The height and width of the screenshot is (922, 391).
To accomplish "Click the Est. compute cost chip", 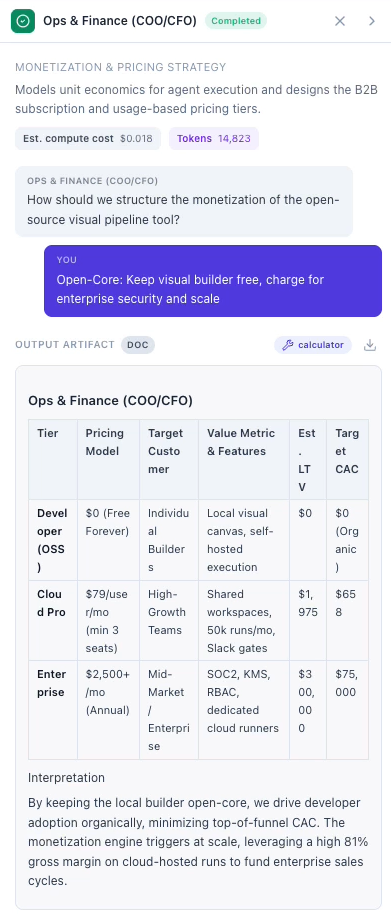I will pos(88,139).
